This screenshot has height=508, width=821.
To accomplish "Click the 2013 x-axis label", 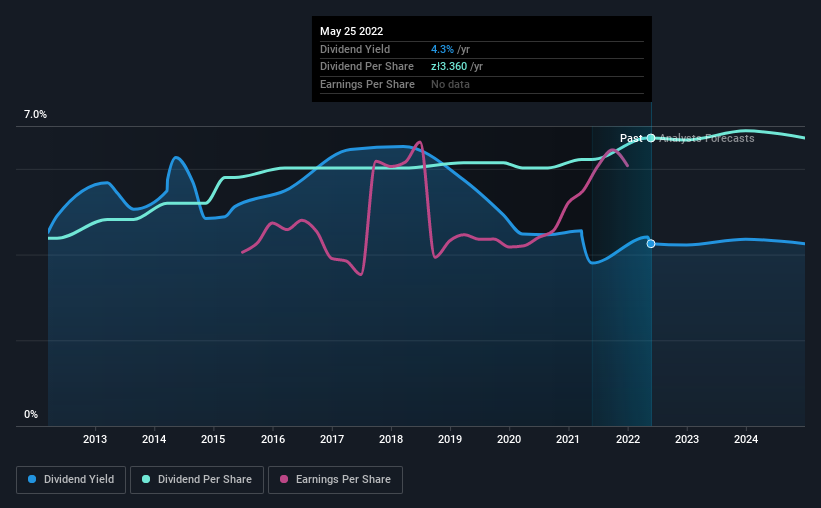I will tap(95, 439).
